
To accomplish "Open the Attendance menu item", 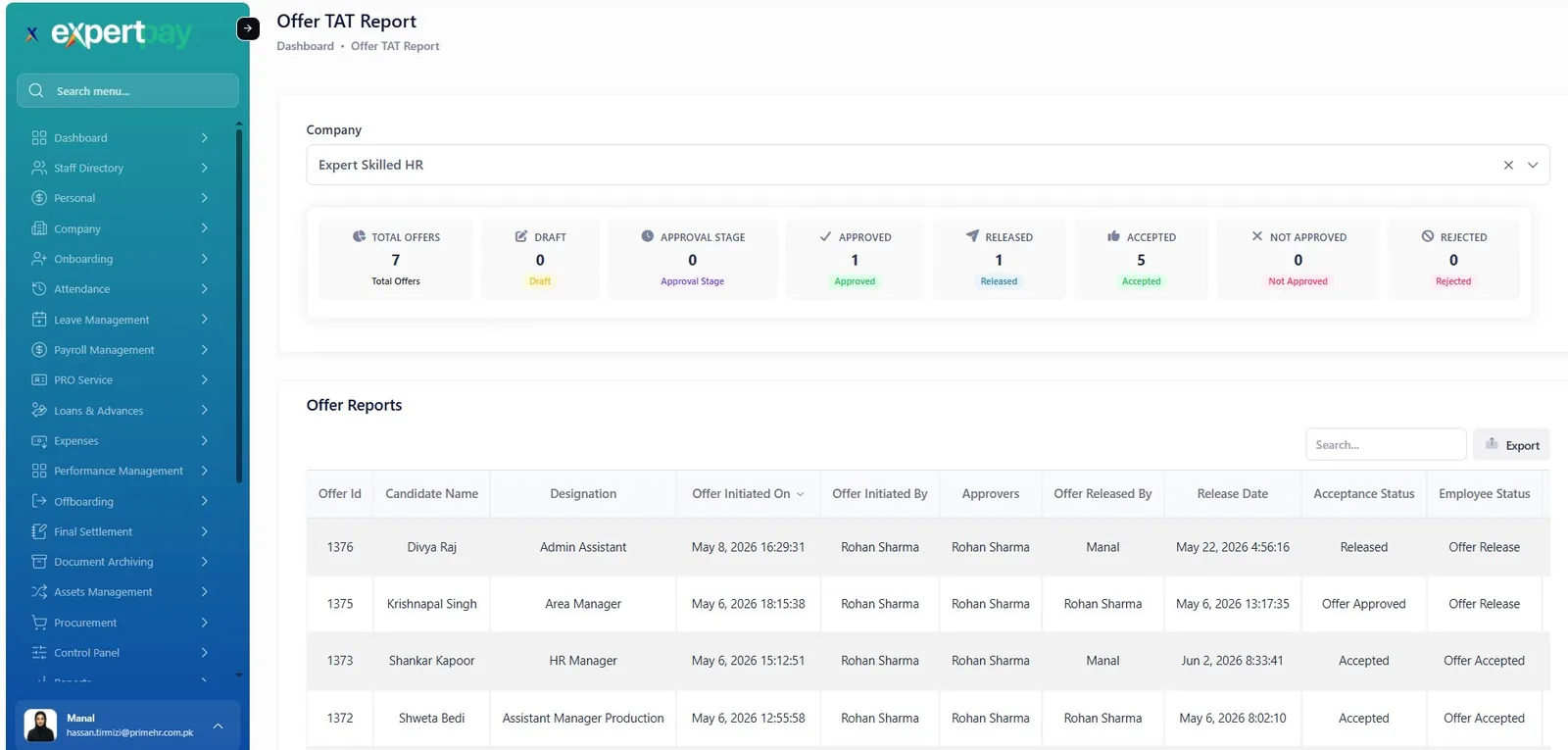I will point(121,289).
